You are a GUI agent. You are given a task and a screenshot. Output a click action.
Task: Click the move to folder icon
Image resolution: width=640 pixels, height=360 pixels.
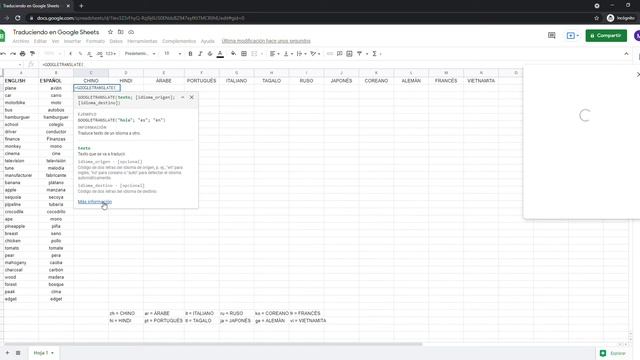click(x=121, y=32)
